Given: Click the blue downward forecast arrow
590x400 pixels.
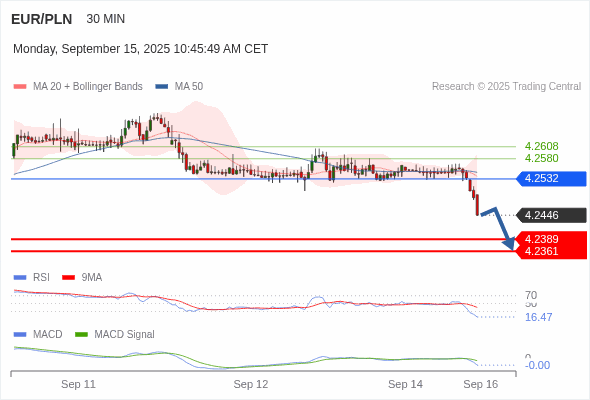Looking at the screenshot, I should pos(497,228).
